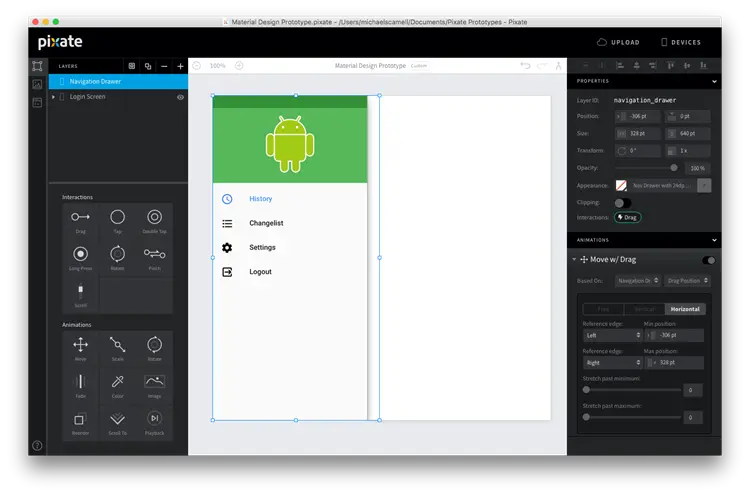
Task: Choose the Color animation icon
Action: click(117, 381)
